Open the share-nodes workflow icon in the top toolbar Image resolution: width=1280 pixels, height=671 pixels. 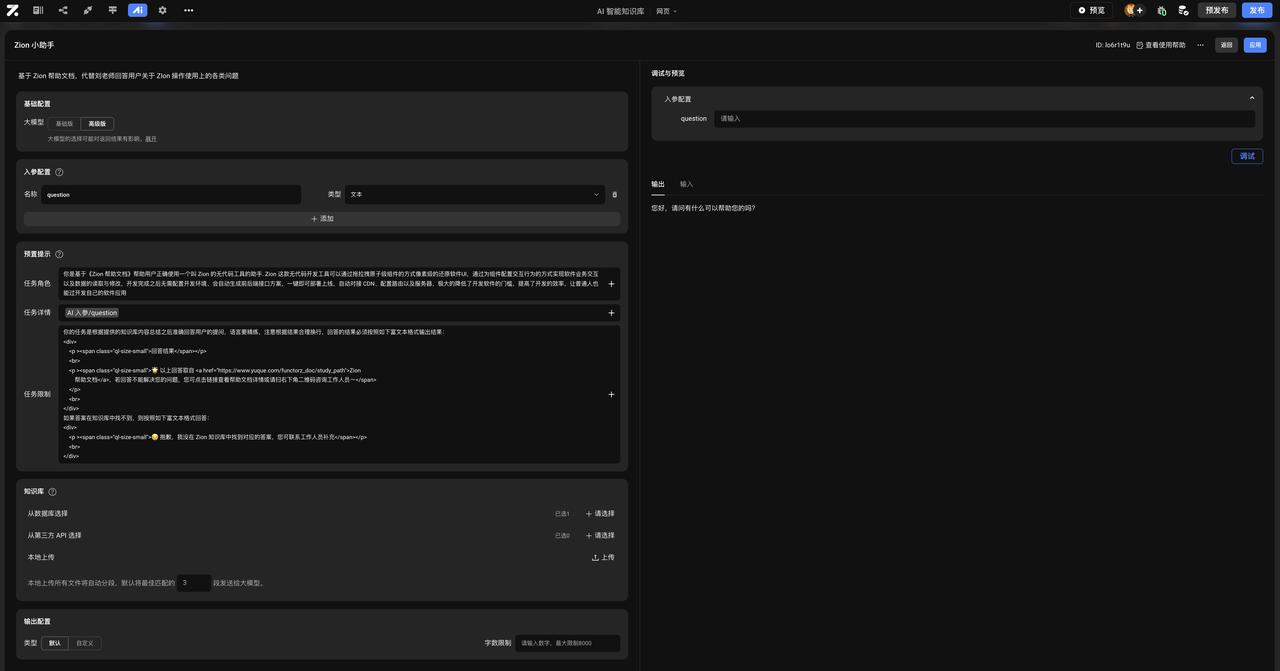[63, 10]
